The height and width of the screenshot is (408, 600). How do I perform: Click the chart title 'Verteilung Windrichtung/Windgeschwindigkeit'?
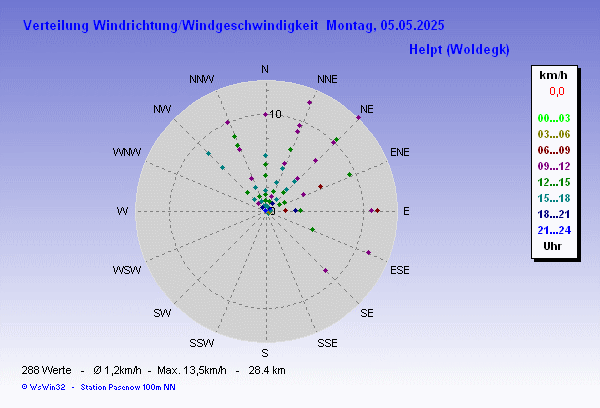[170, 26]
